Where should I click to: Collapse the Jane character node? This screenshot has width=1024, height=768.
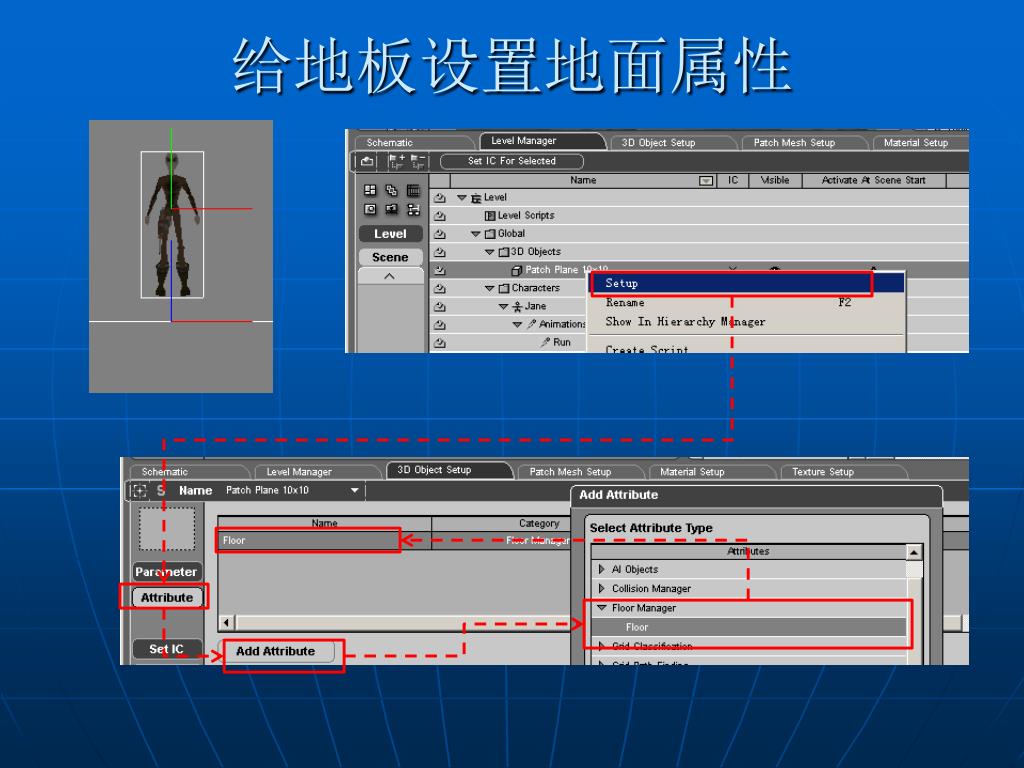(x=503, y=306)
